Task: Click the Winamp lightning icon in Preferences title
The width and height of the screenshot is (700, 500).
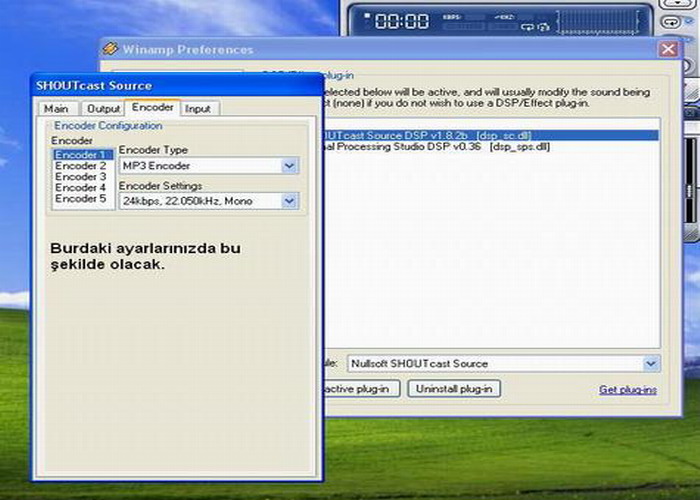Action: [x=110, y=49]
